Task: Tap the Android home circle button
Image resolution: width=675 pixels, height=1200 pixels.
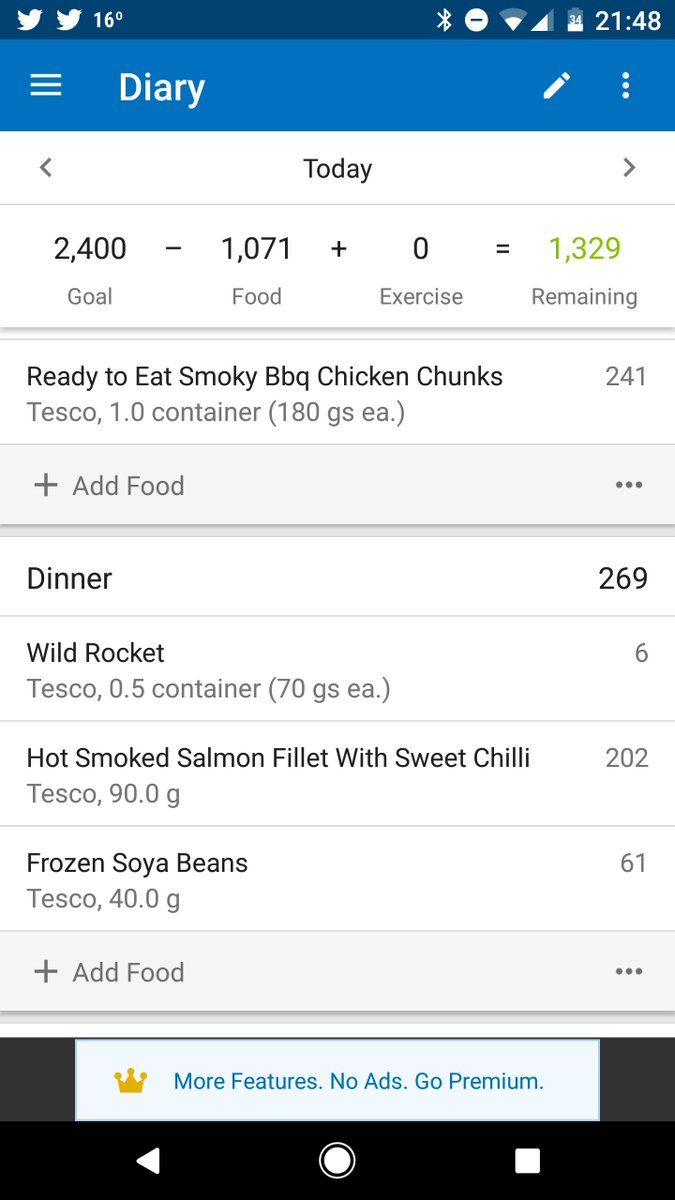Action: coord(337,1160)
